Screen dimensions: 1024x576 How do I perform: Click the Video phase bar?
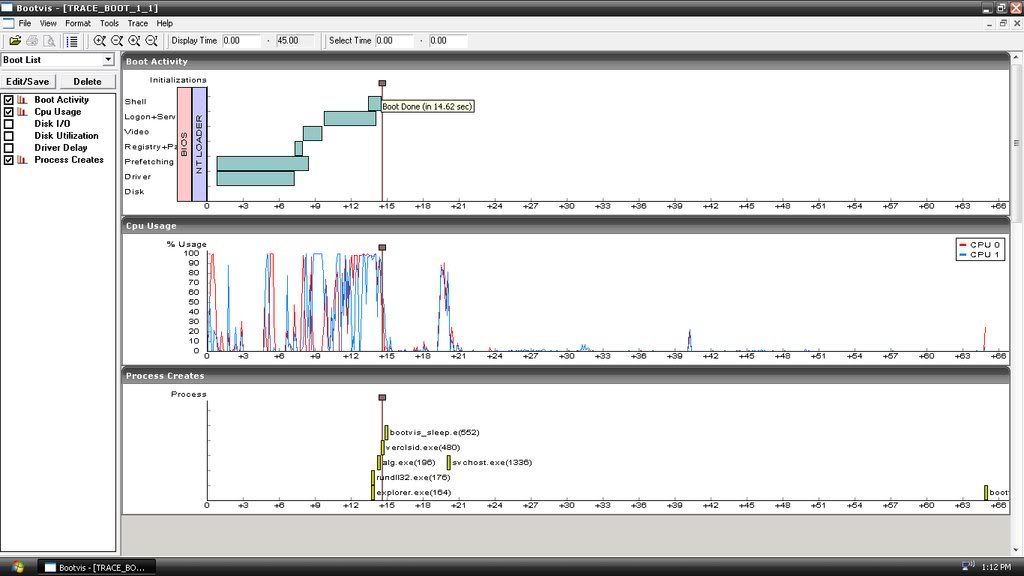[x=312, y=133]
